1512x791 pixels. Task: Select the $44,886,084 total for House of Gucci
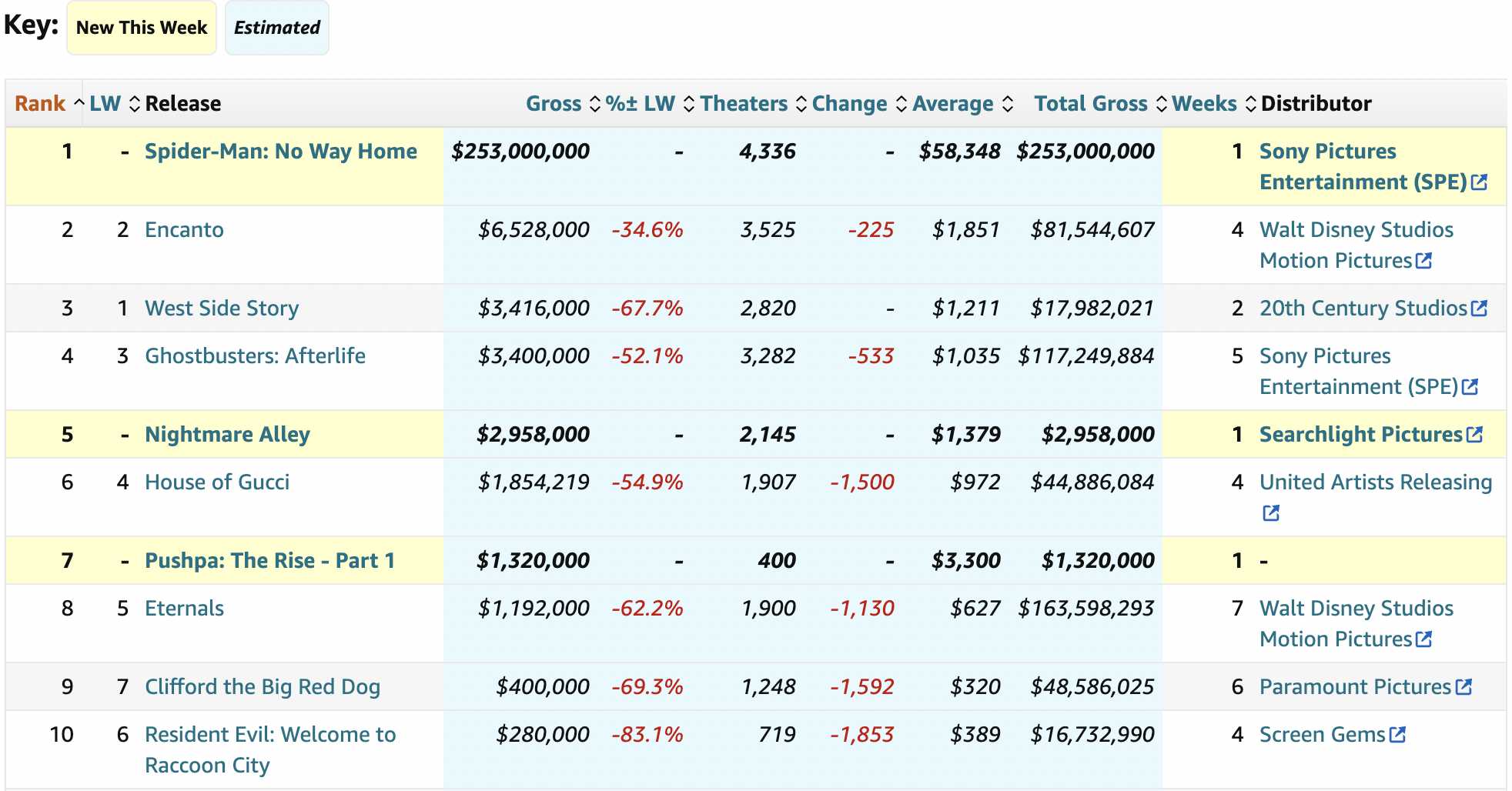(1093, 482)
